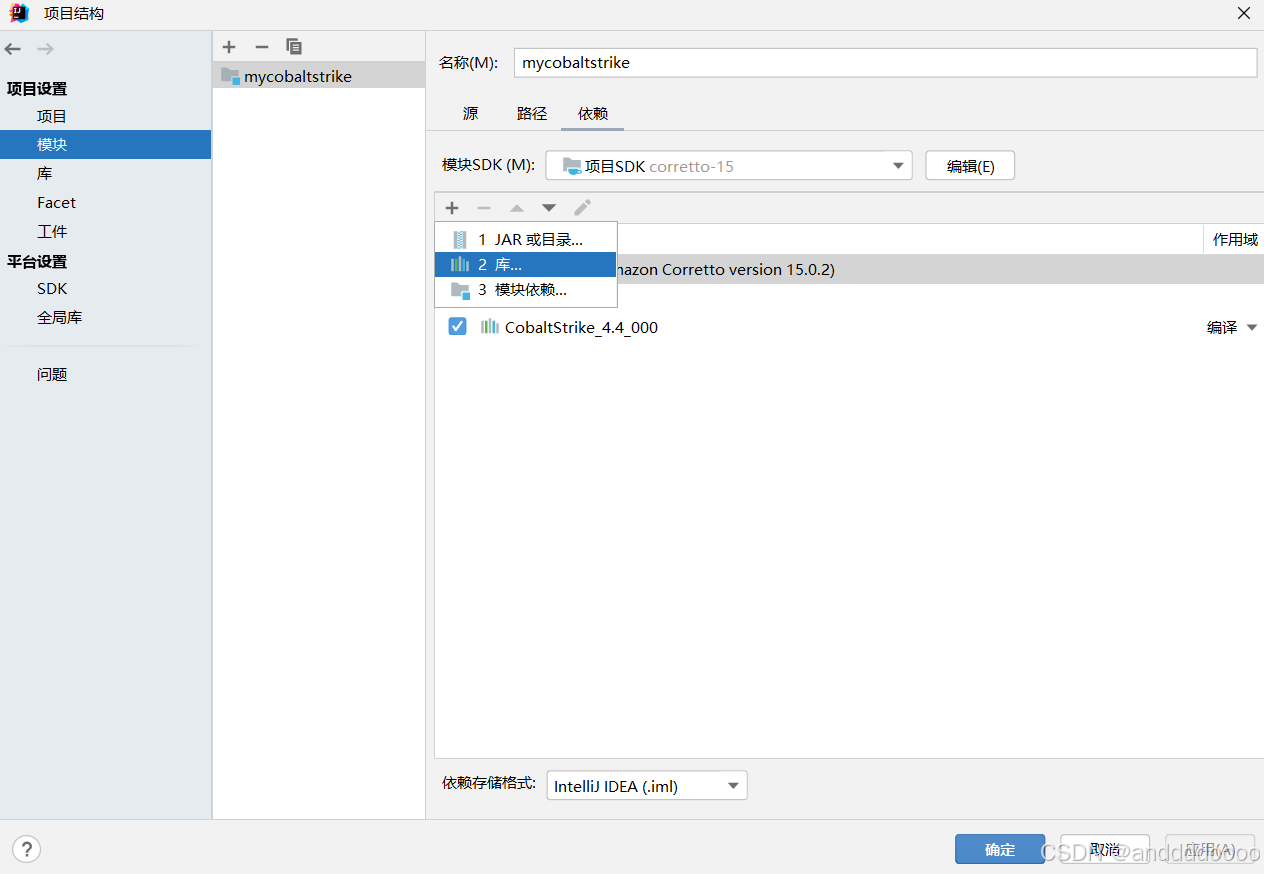The image size is (1264, 874).
Task: Close the project structure dialog
Action: 1244,13
